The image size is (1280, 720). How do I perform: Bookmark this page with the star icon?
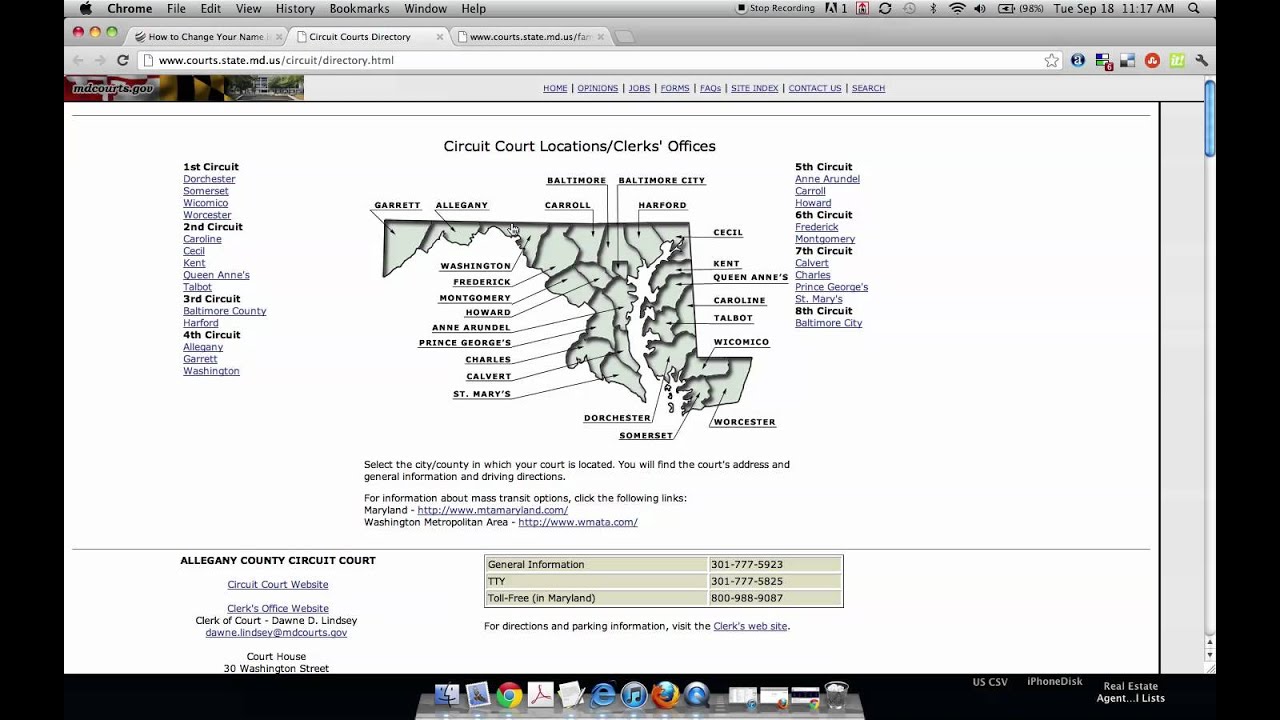pyautogui.click(x=1051, y=60)
